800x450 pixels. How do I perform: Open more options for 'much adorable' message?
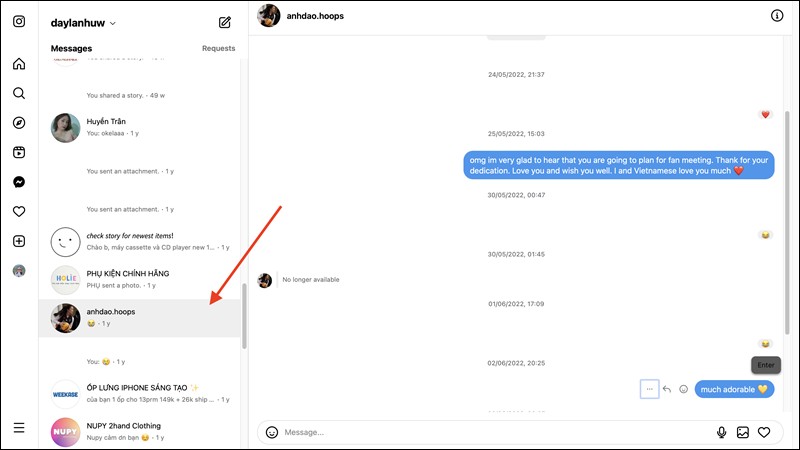(649, 389)
